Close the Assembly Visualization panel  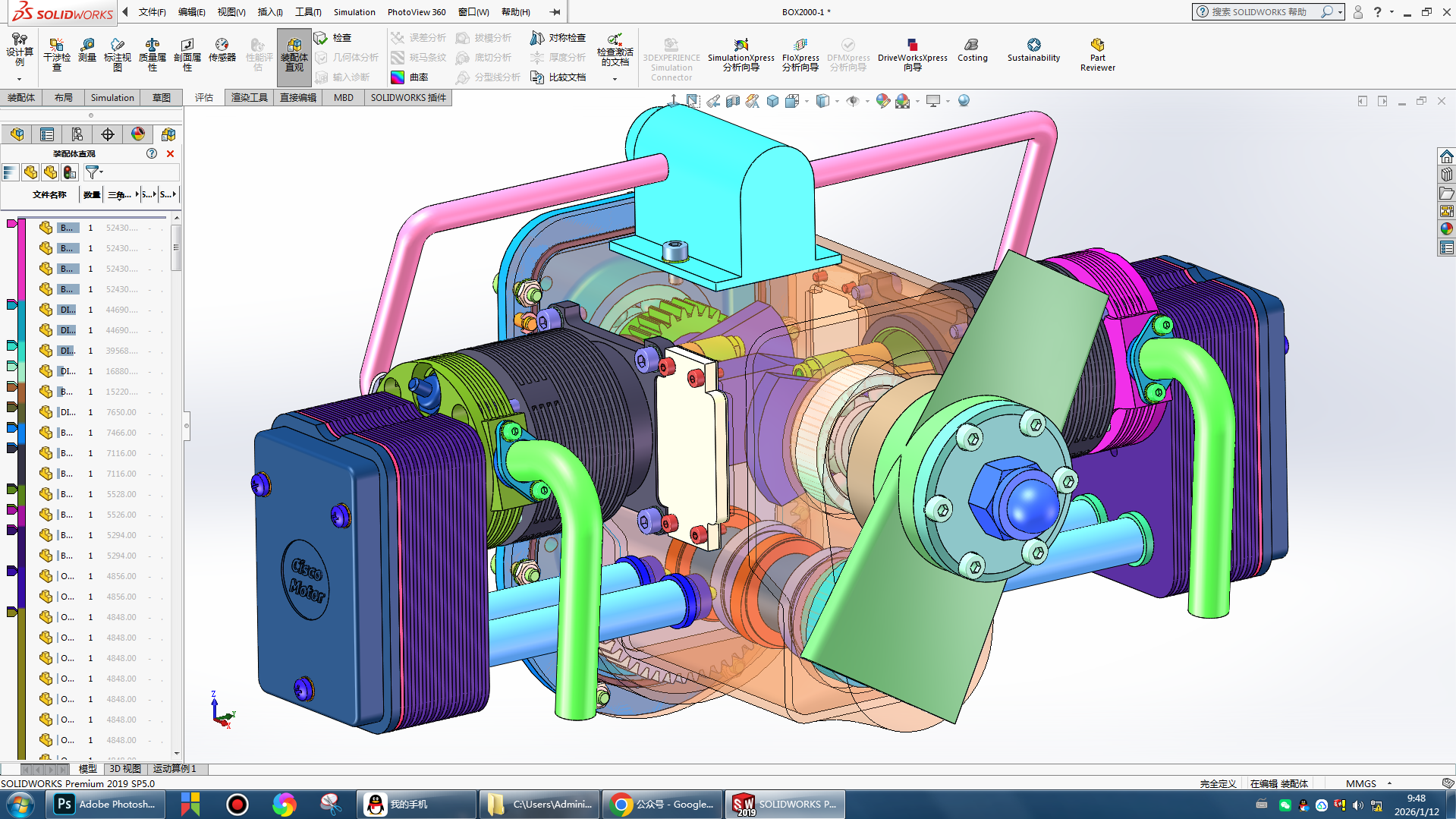(x=170, y=153)
